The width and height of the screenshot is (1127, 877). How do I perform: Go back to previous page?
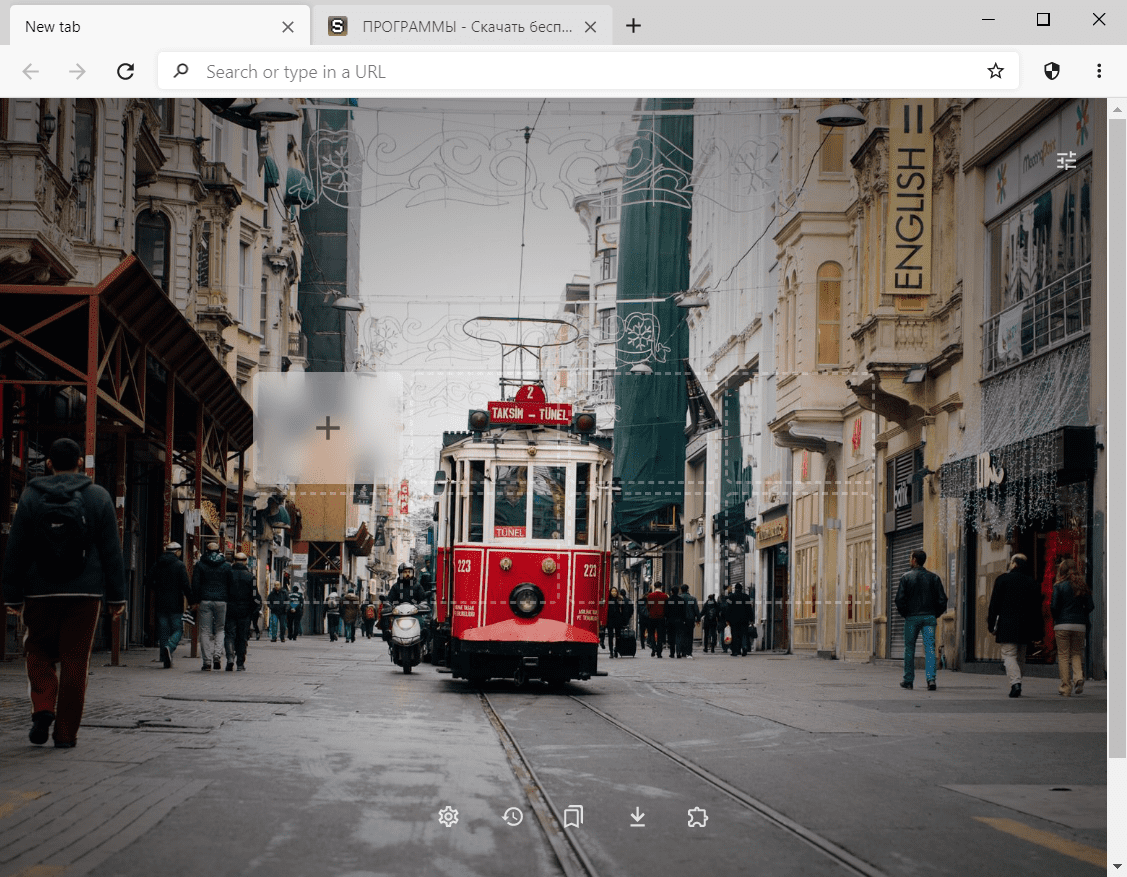pos(31,71)
